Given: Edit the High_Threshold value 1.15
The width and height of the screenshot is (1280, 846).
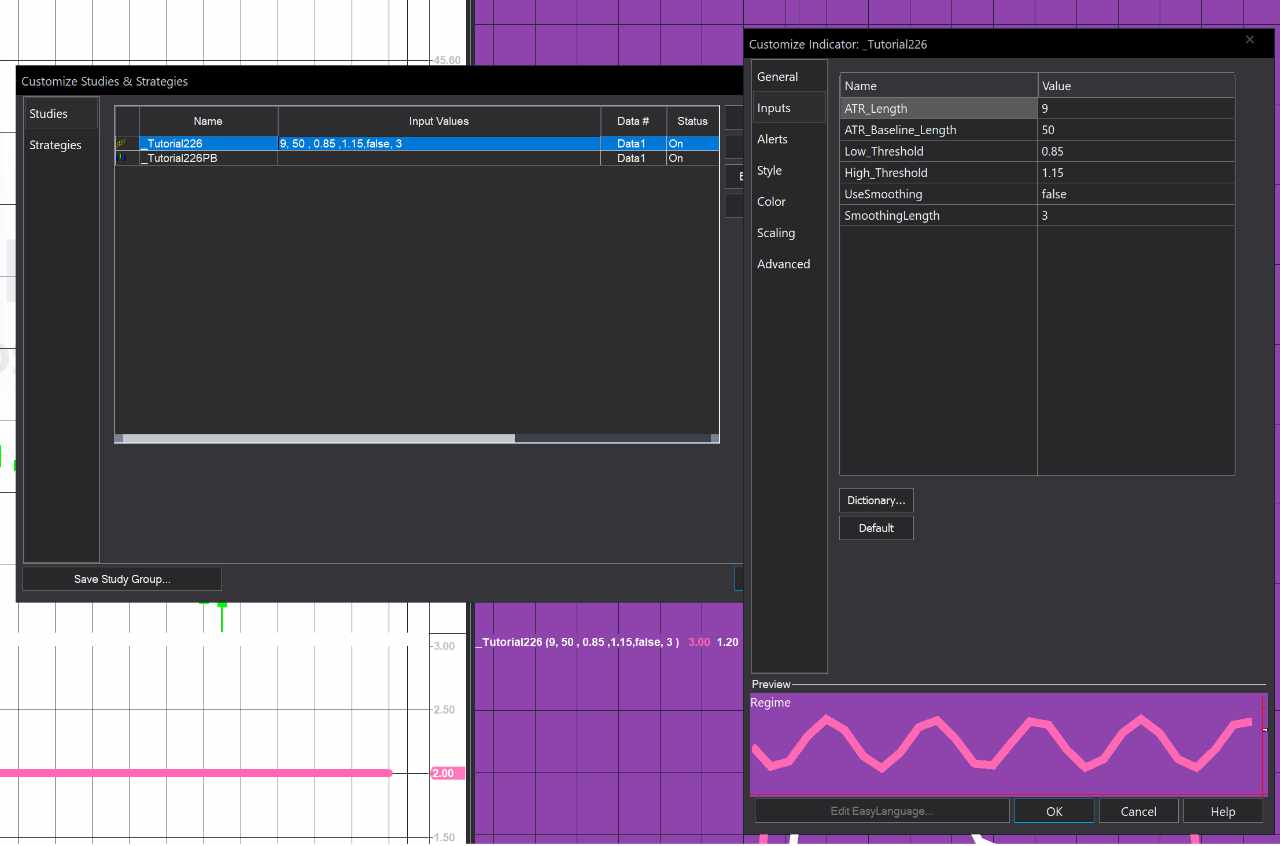Looking at the screenshot, I should pos(1136,173).
